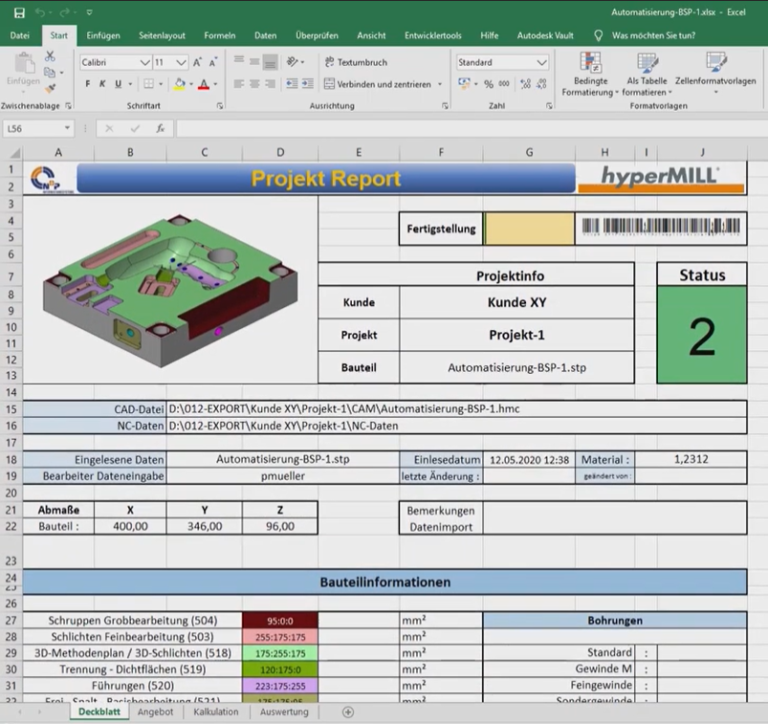This screenshot has width=768, height=724.
Task: Align text right icon
Action: 270,84
